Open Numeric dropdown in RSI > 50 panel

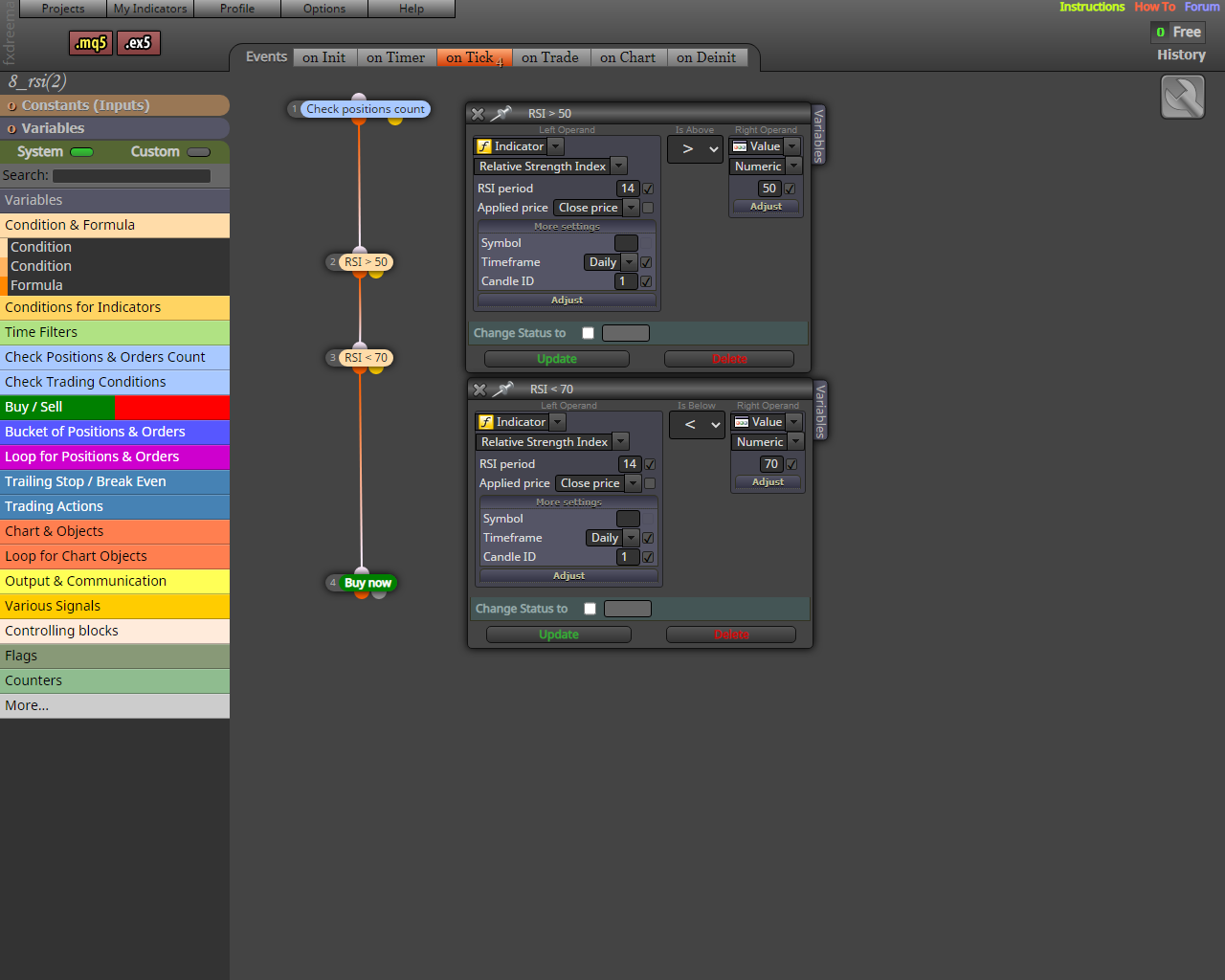(793, 167)
